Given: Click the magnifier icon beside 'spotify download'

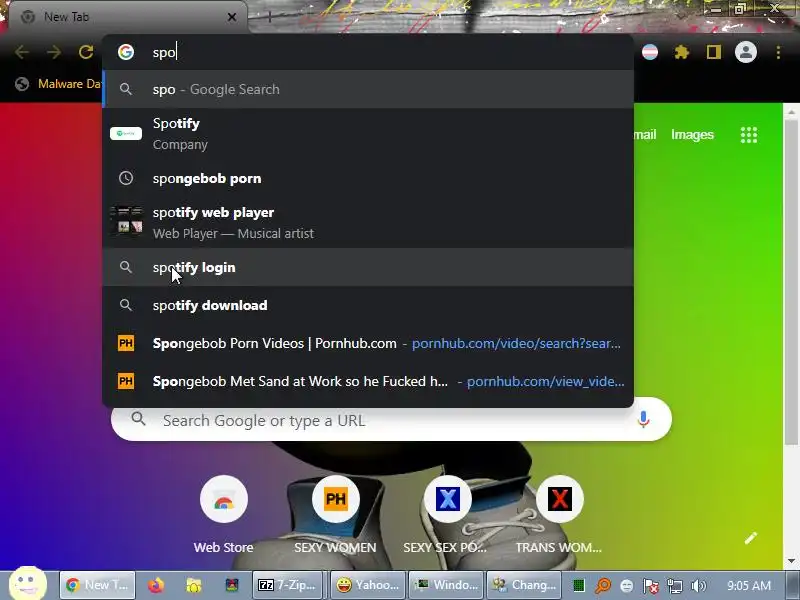Looking at the screenshot, I should point(126,305).
